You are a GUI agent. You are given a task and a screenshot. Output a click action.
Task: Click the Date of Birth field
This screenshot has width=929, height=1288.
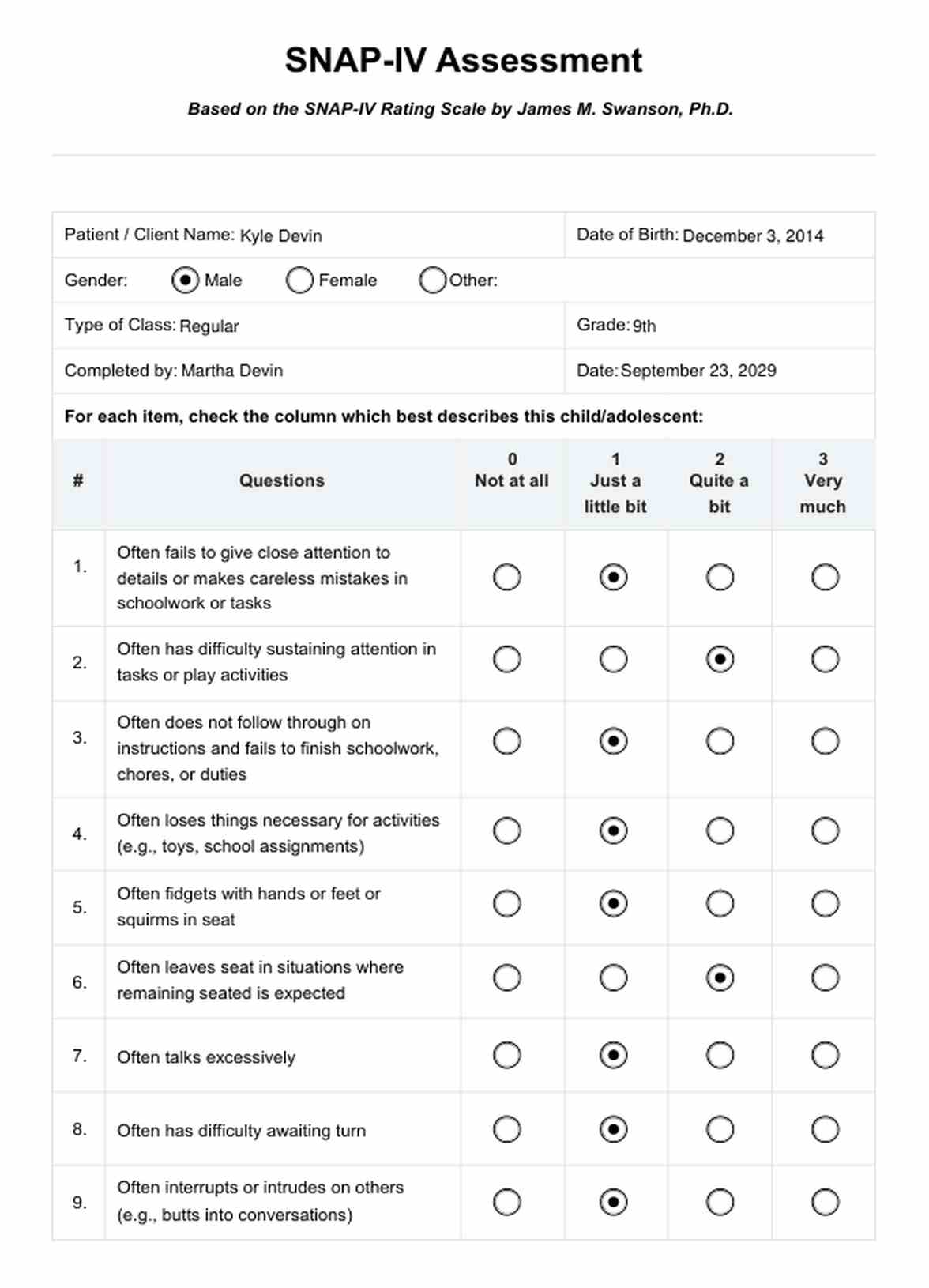[x=752, y=236]
